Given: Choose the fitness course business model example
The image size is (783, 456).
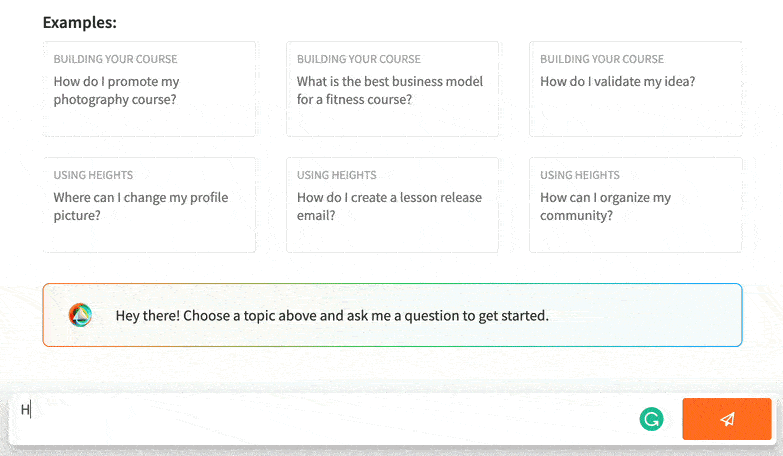Looking at the screenshot, I should (392, 89).
